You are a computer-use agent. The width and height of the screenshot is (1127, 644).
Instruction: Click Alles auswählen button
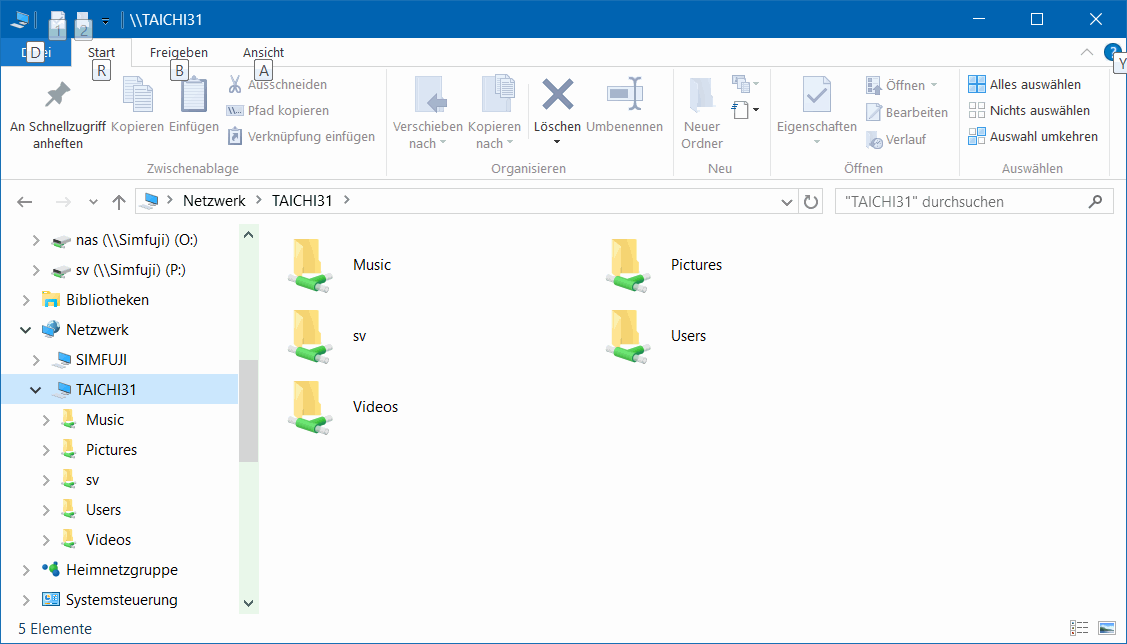(1025, 85)
